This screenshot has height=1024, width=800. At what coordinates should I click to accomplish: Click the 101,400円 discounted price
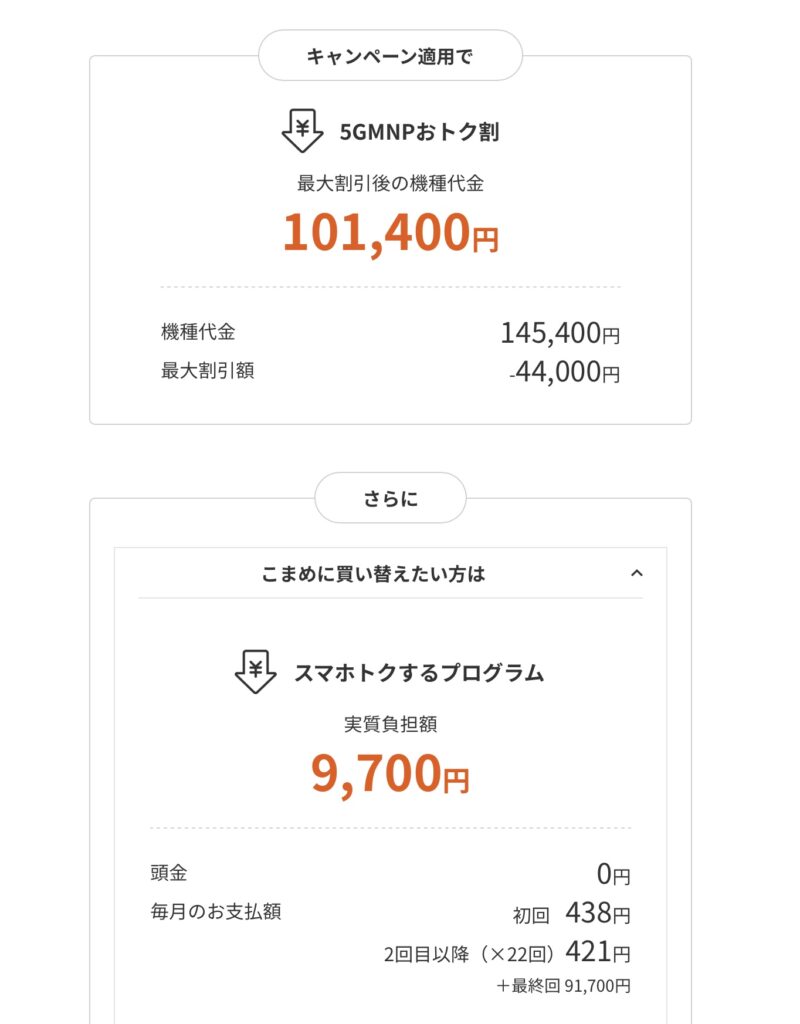point(390,232)
